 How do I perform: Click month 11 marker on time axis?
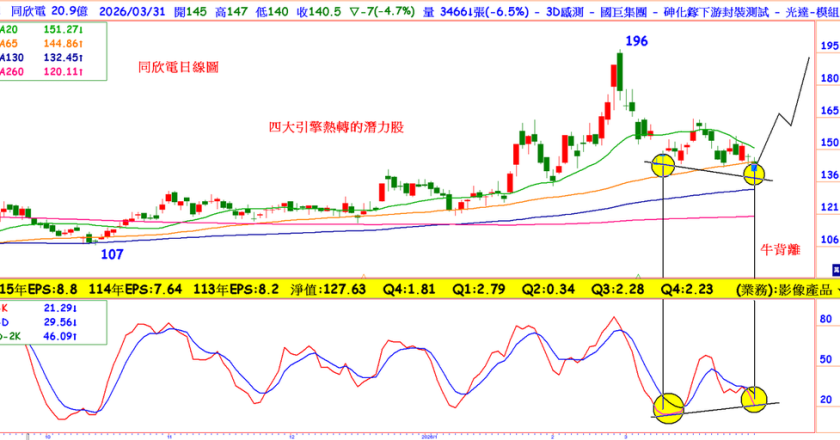click(x=169, y=436)
